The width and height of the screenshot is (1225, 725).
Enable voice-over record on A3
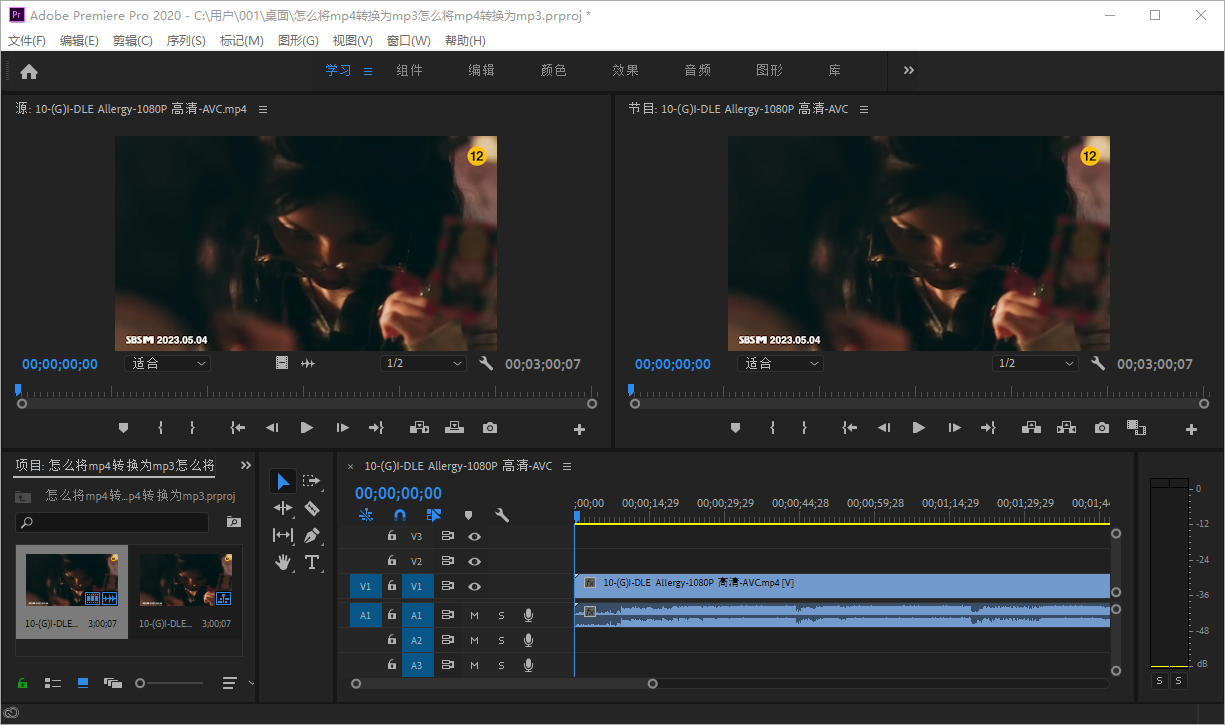pos(529,665)
